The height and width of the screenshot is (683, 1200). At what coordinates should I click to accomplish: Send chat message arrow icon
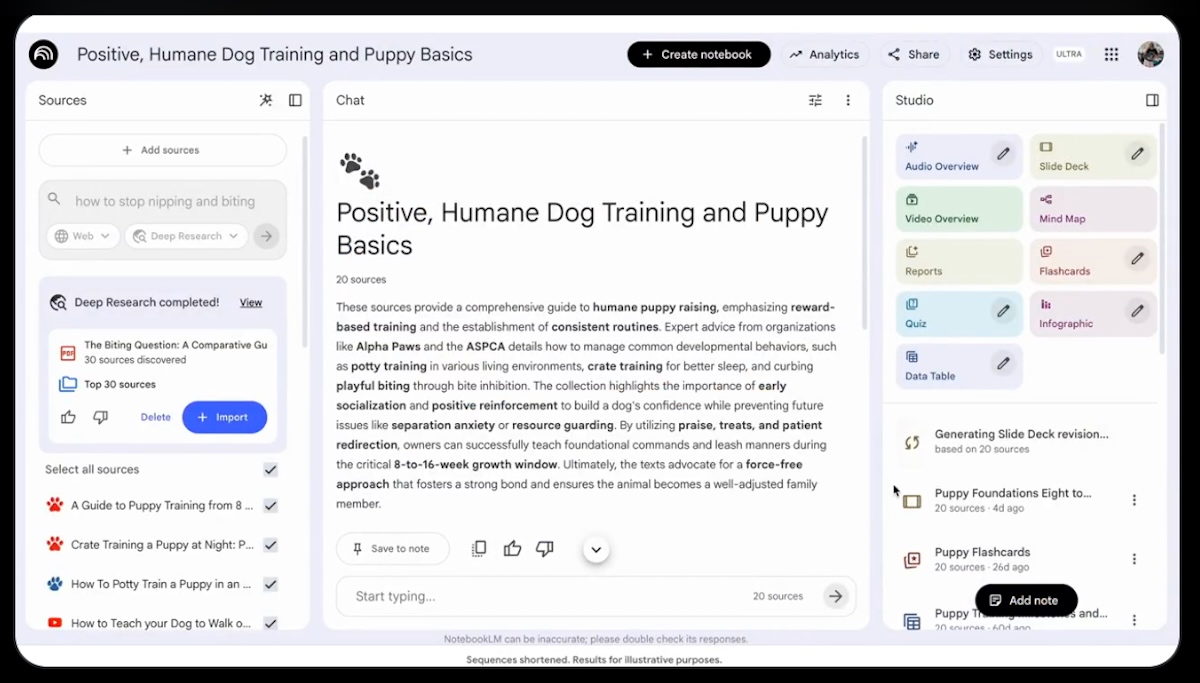pyautogui.click(x=835, y=596)
